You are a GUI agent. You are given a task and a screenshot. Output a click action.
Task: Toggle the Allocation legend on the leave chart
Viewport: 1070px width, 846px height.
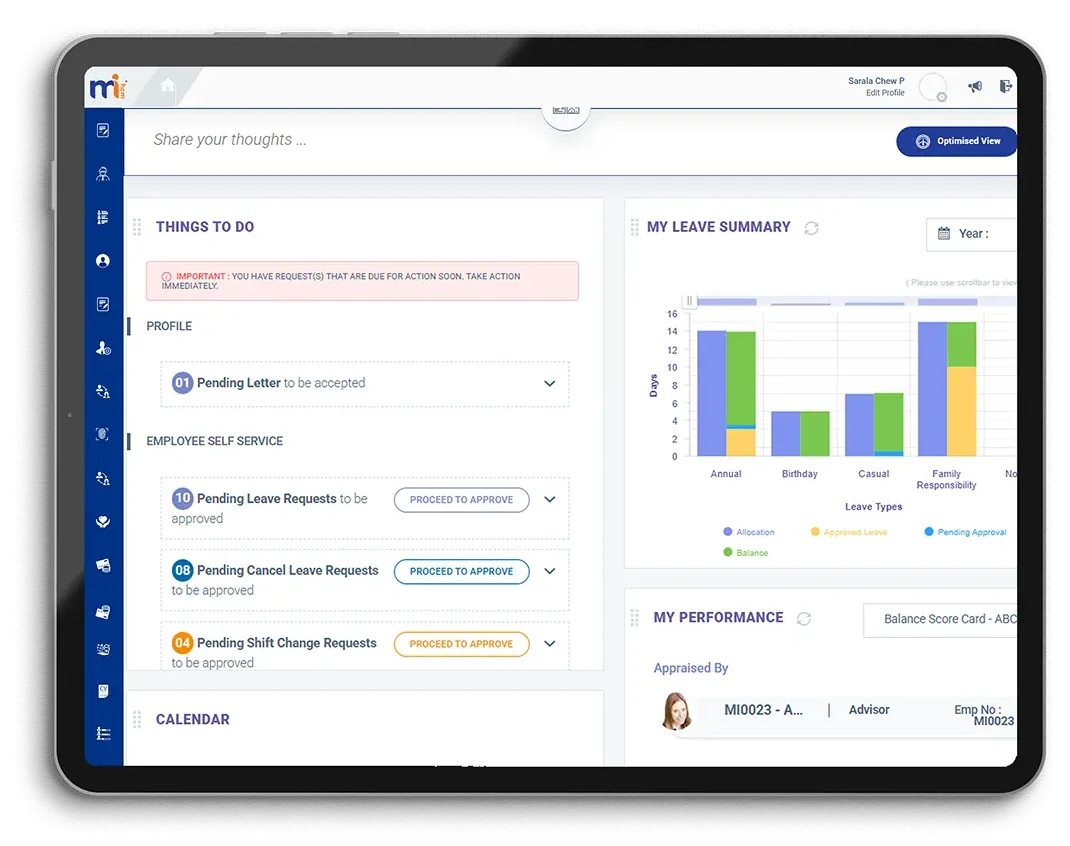pos(749,531)
